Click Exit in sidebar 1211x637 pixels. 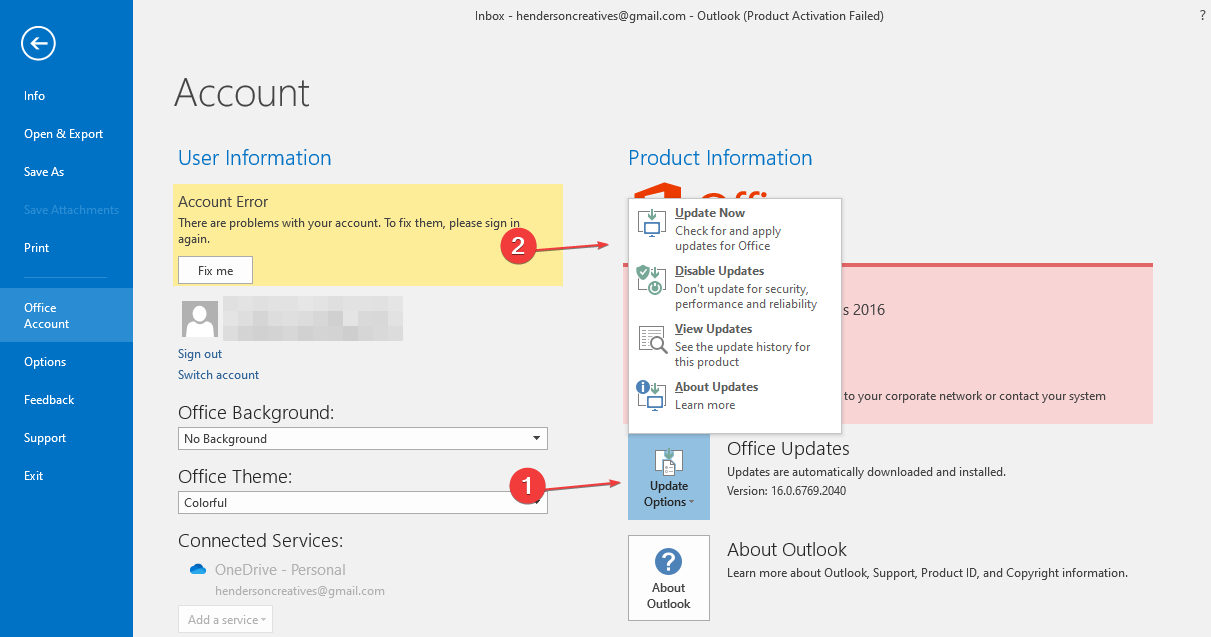pos(66,476)
